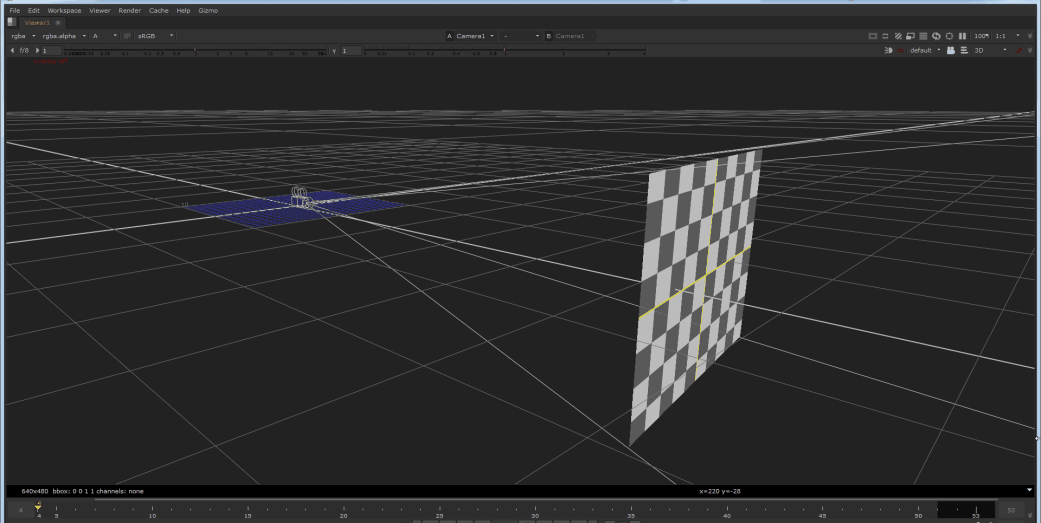The height and width of the screenshot is (523, 1041).
Task: Open the 3D view mode dropdown
Action: pos(991,50)
